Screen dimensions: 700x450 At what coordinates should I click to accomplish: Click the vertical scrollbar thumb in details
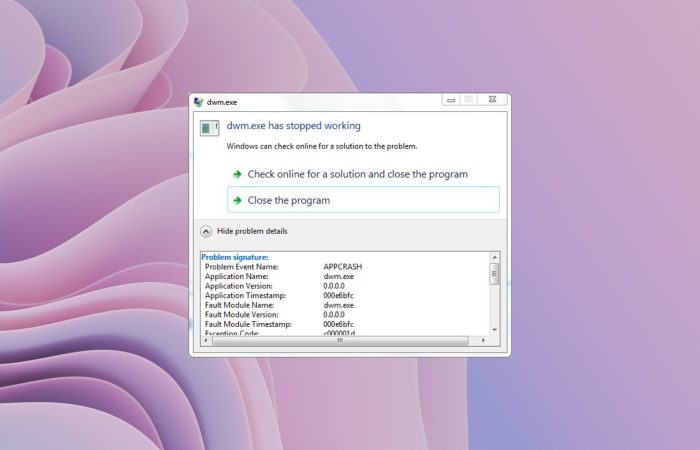coord(494,273)
